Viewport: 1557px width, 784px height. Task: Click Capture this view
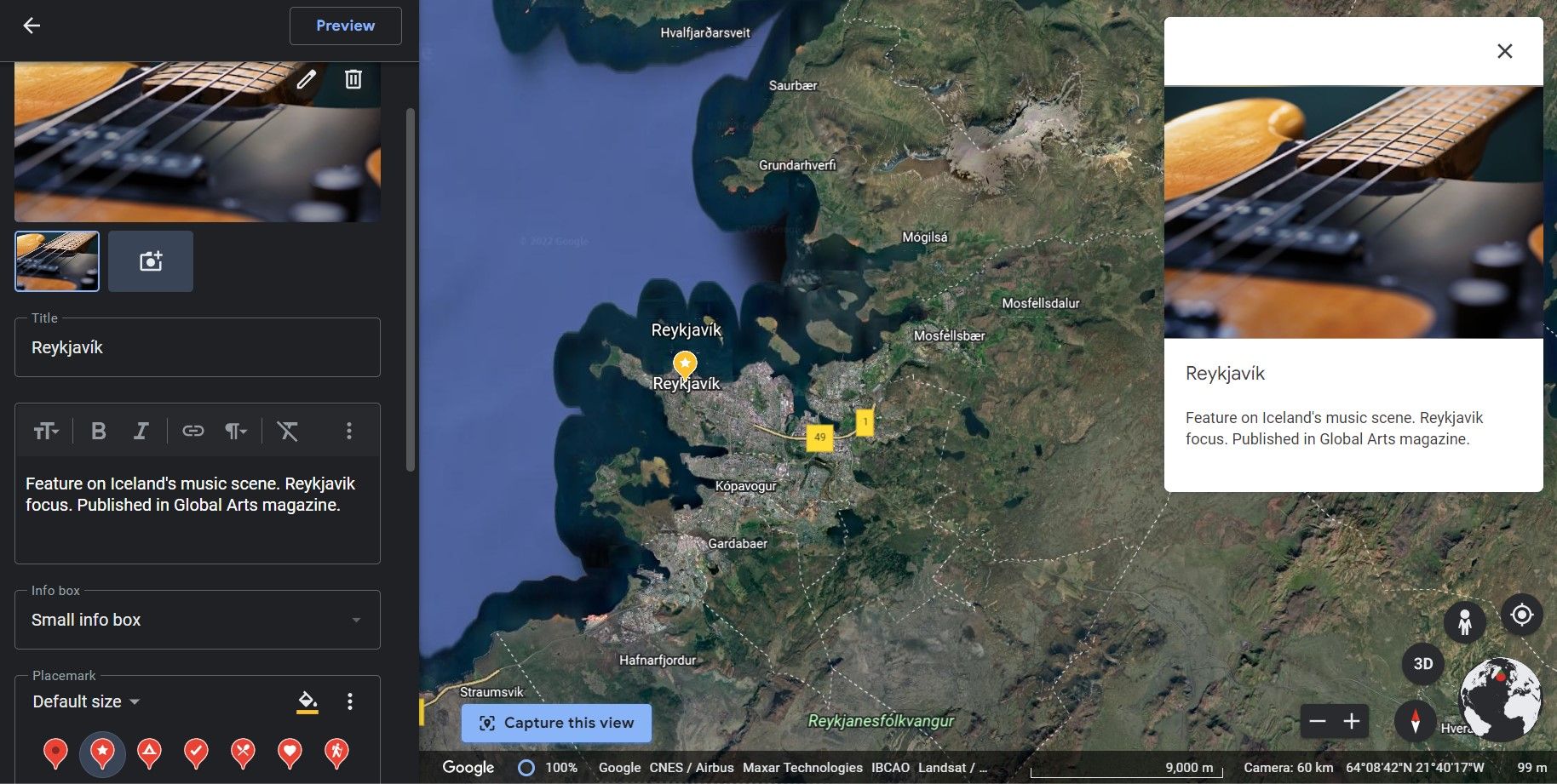[555, 722]
